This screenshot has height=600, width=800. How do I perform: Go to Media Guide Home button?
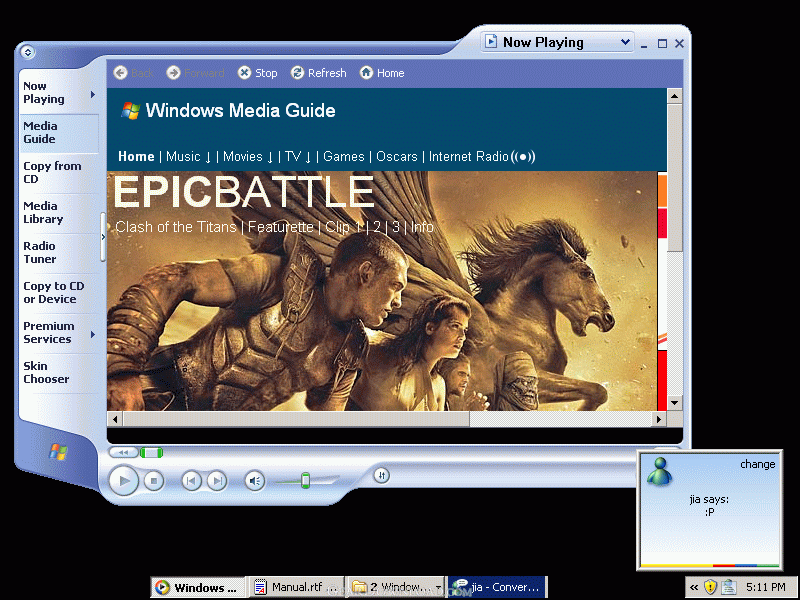point(382,73)
